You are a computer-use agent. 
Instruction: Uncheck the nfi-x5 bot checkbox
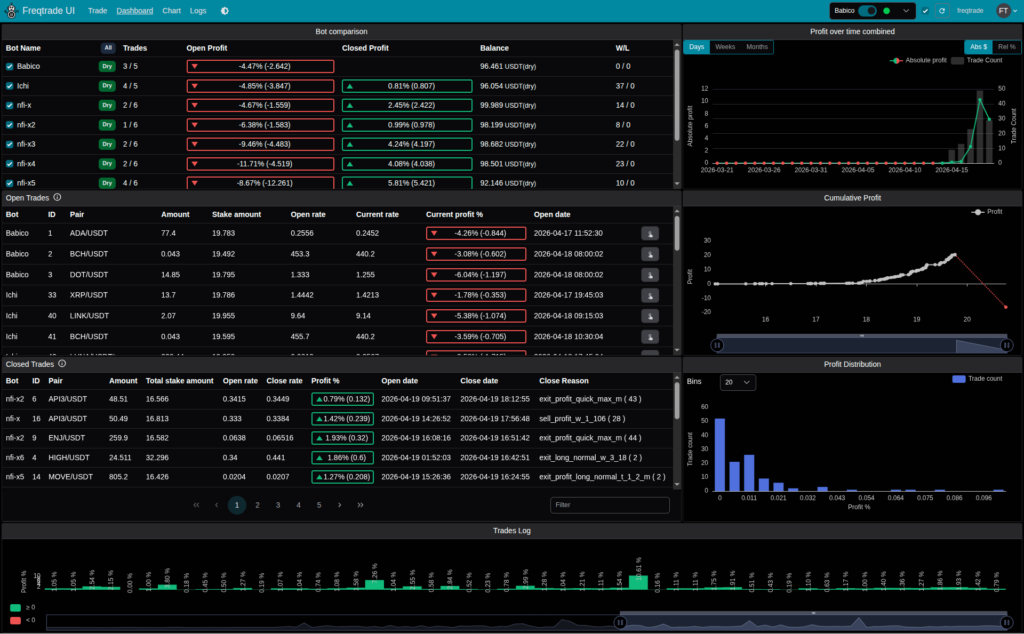tap(10, 183)
